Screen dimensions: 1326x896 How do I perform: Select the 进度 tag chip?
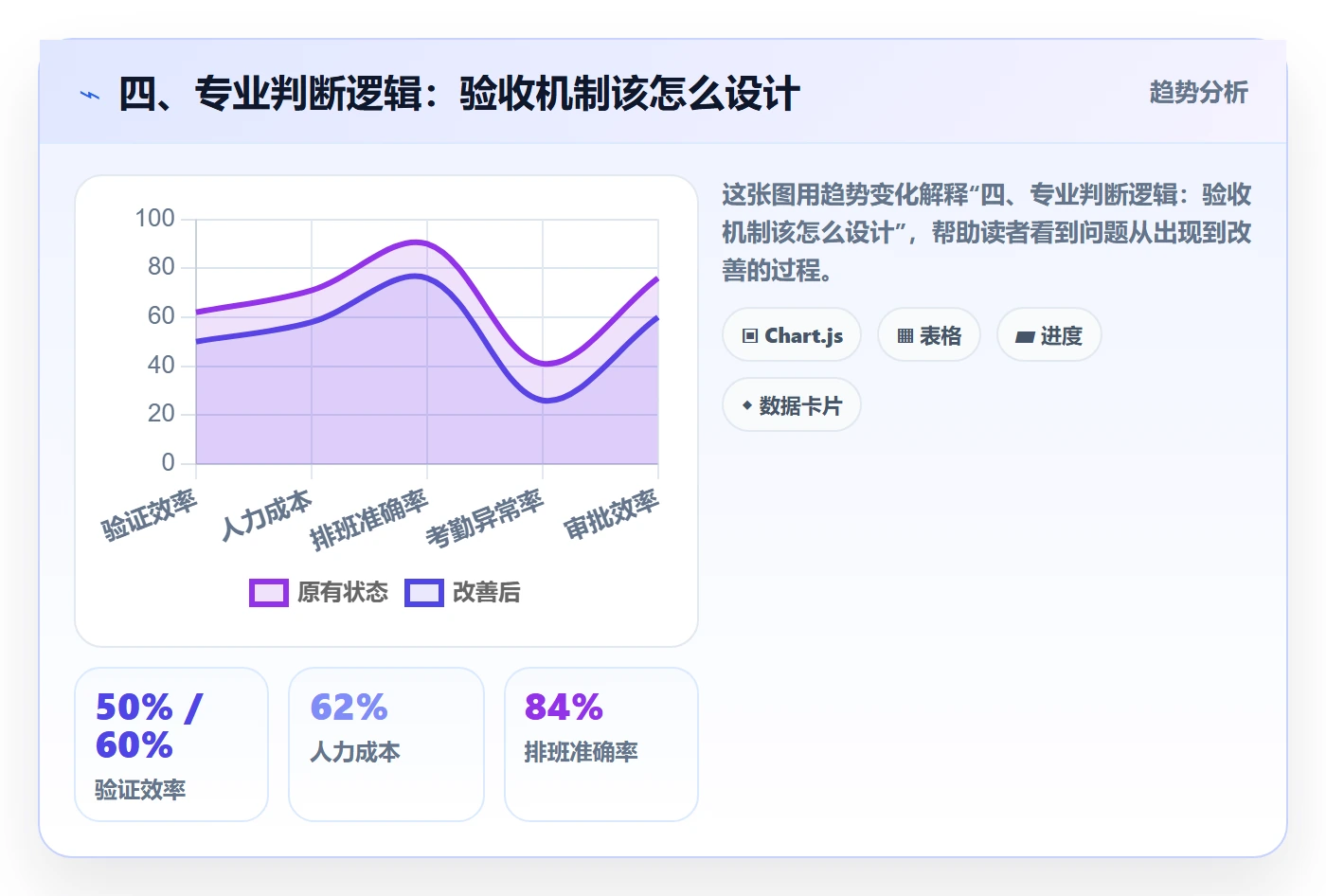click(x=1049, y=335)
